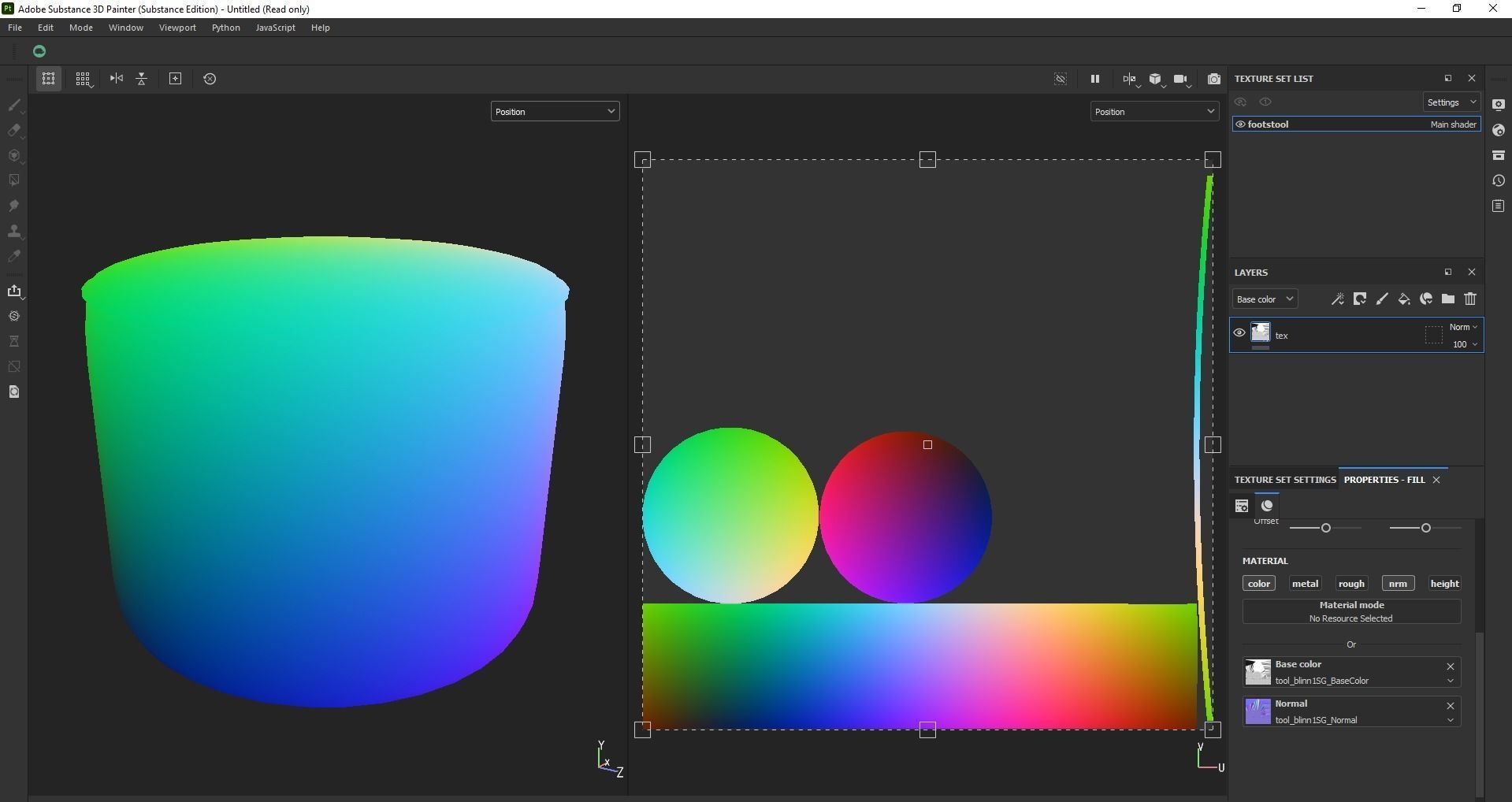Click the Substance resource updater icon
Image resolution: width=1512 pixels, height=802 pixels.
click(x=14, y=316)
